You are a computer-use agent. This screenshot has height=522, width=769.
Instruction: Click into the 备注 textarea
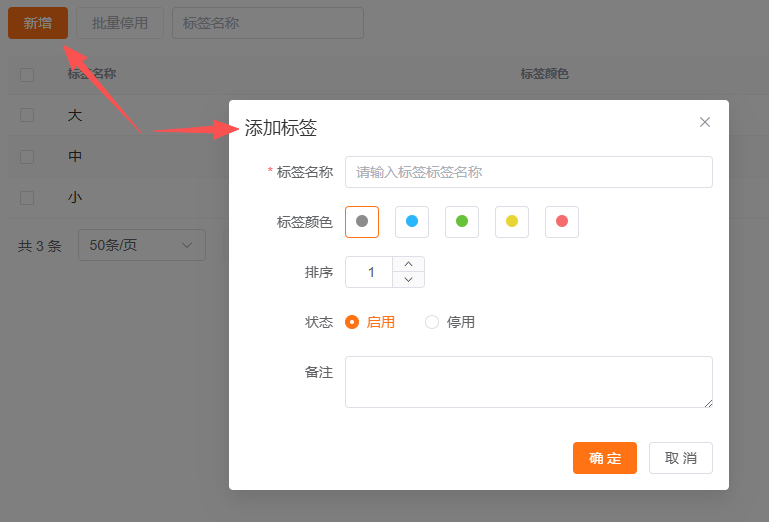528,382
